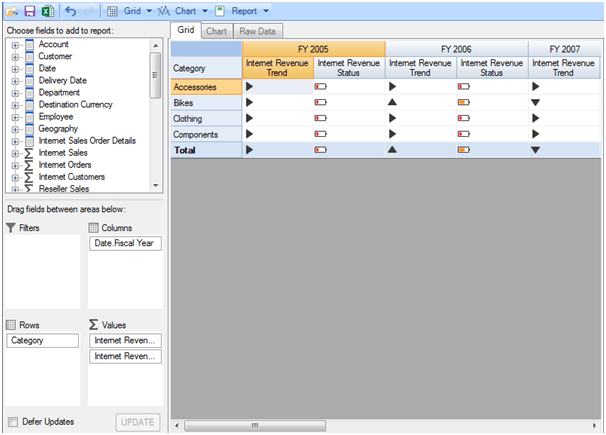Select Category field in Rows area
The image size is (606, 435).
[43, 341]
